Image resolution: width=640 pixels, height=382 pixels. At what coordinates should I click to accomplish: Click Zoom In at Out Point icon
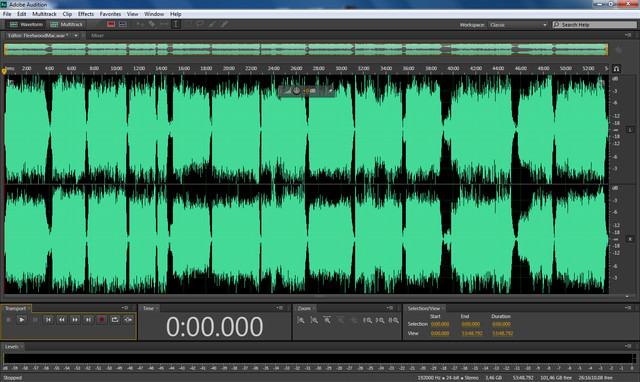click(380, 320)
